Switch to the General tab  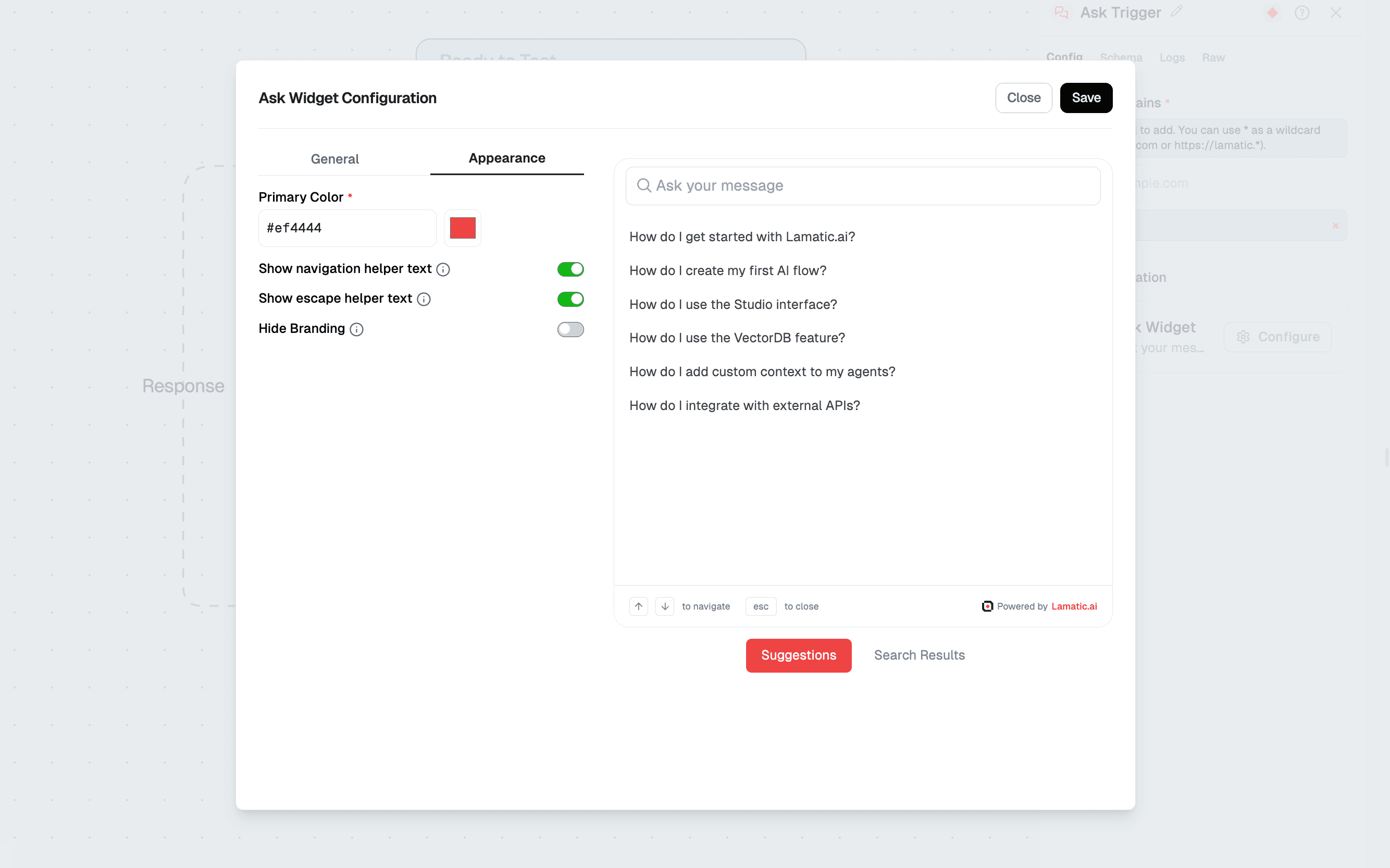tap(334, 159)
